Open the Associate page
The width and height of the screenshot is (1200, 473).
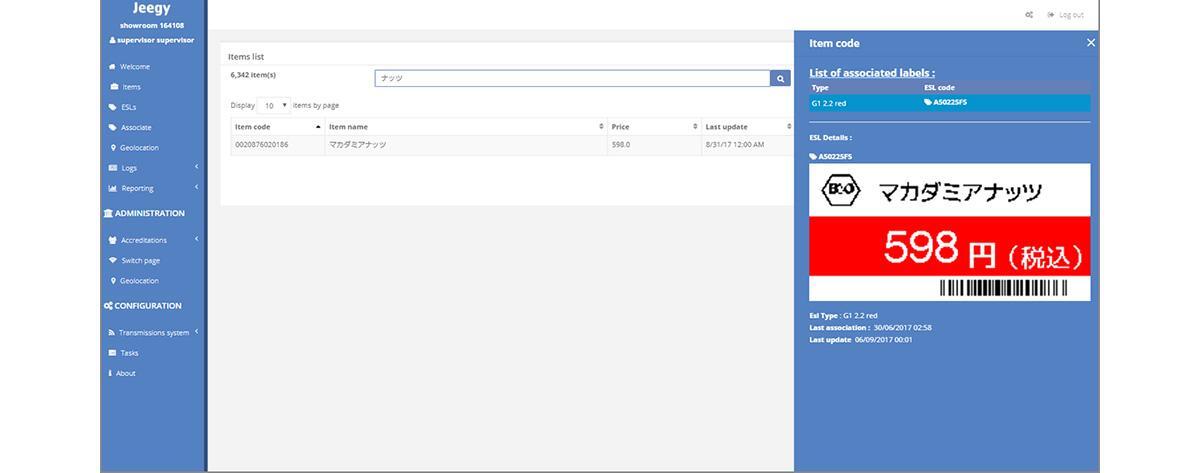136,128
